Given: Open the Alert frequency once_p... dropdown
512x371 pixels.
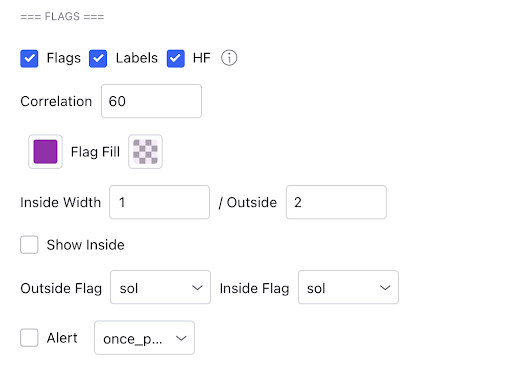Looking at the screenshot, I should [144, 338].
